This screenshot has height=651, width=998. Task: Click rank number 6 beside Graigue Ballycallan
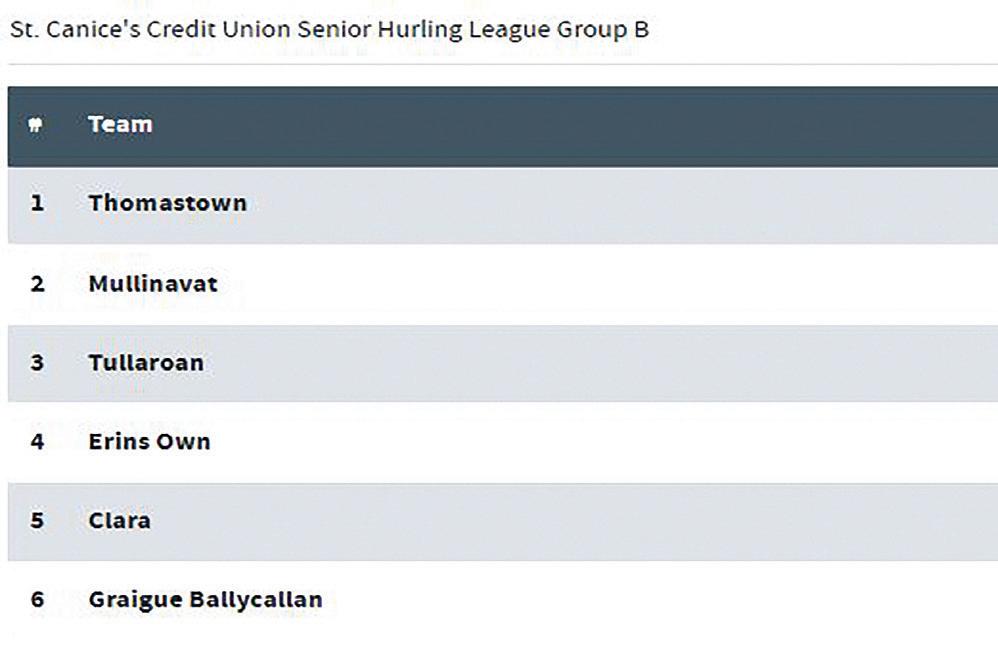(38, 599)
